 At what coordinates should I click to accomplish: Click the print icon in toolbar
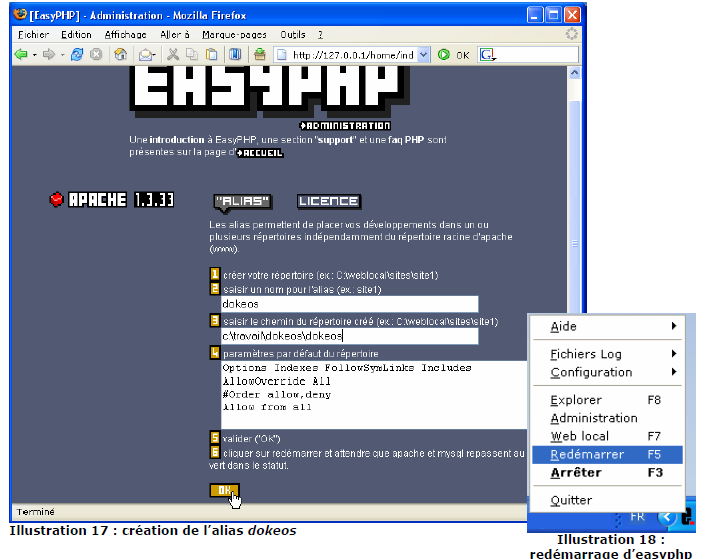coord(260,54)
